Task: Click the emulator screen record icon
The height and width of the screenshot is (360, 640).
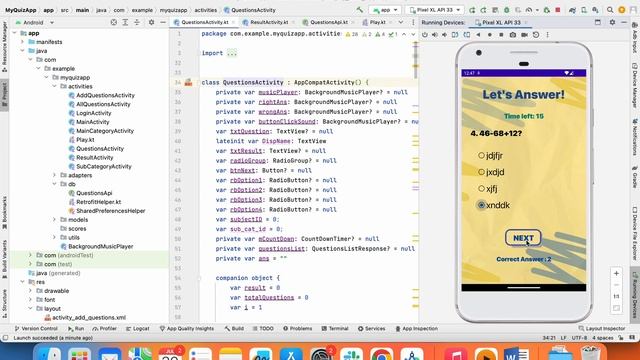Action: pyautogui.click(x=524, y=35)
